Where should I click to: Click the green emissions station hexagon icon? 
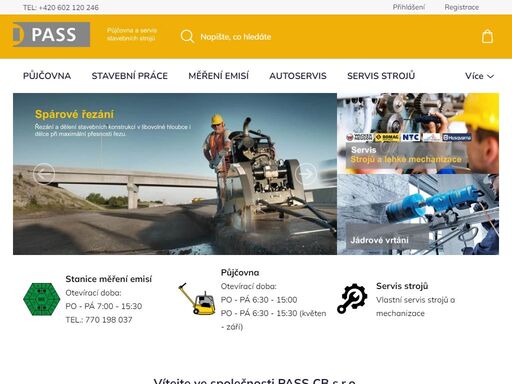(x=42, y=299)
